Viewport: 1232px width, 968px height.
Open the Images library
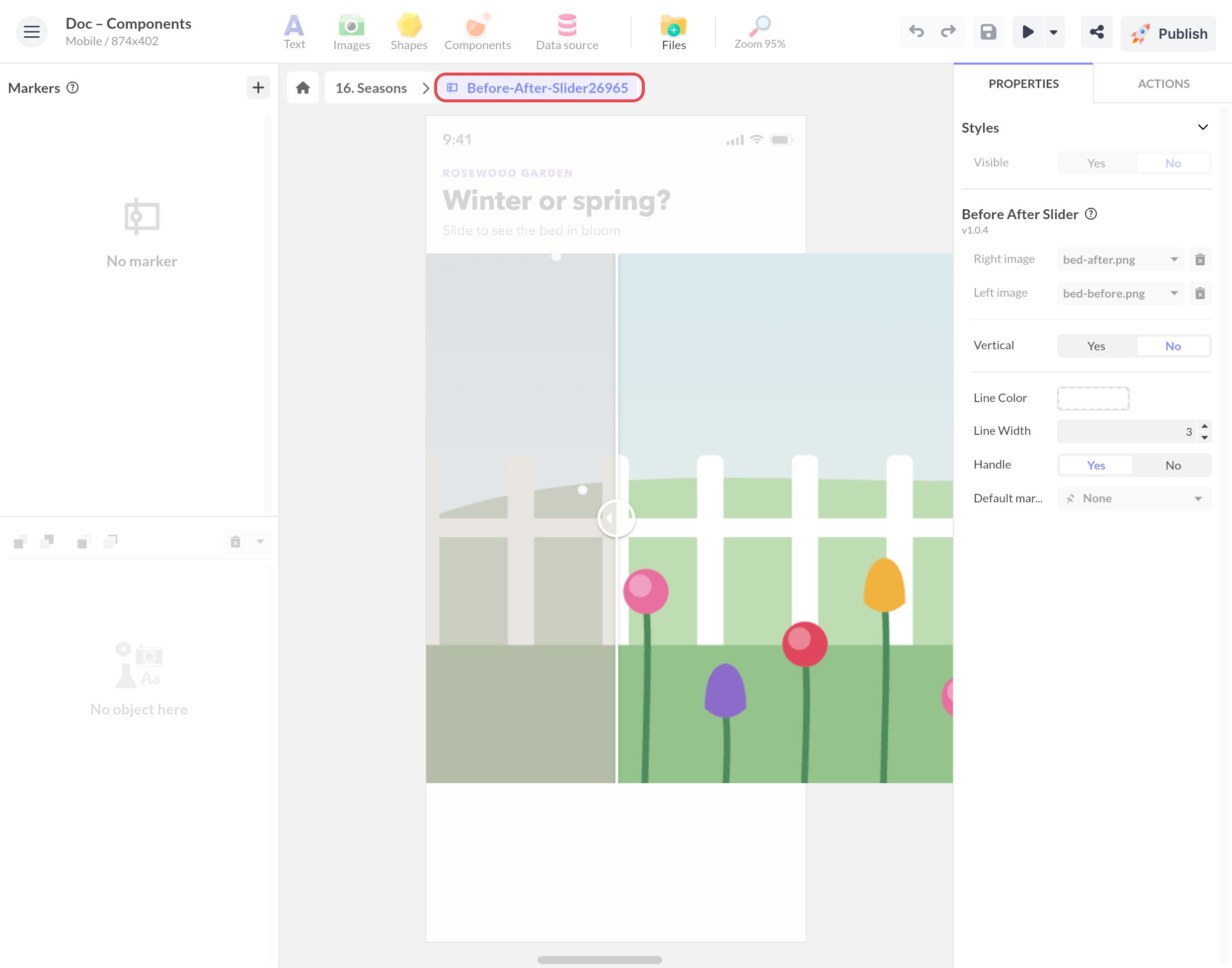click(x=351, y=32)
